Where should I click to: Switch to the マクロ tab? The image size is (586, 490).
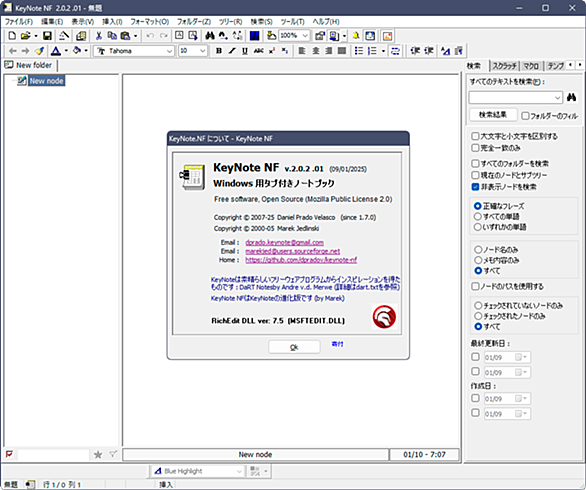[531, 66]
